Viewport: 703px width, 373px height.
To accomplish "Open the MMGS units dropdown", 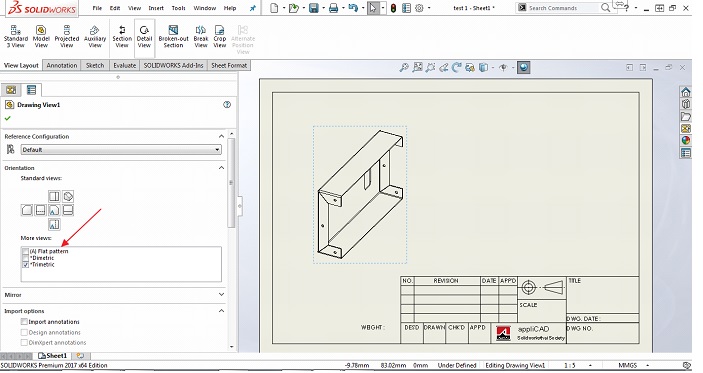I will click(x=648, y=365).
